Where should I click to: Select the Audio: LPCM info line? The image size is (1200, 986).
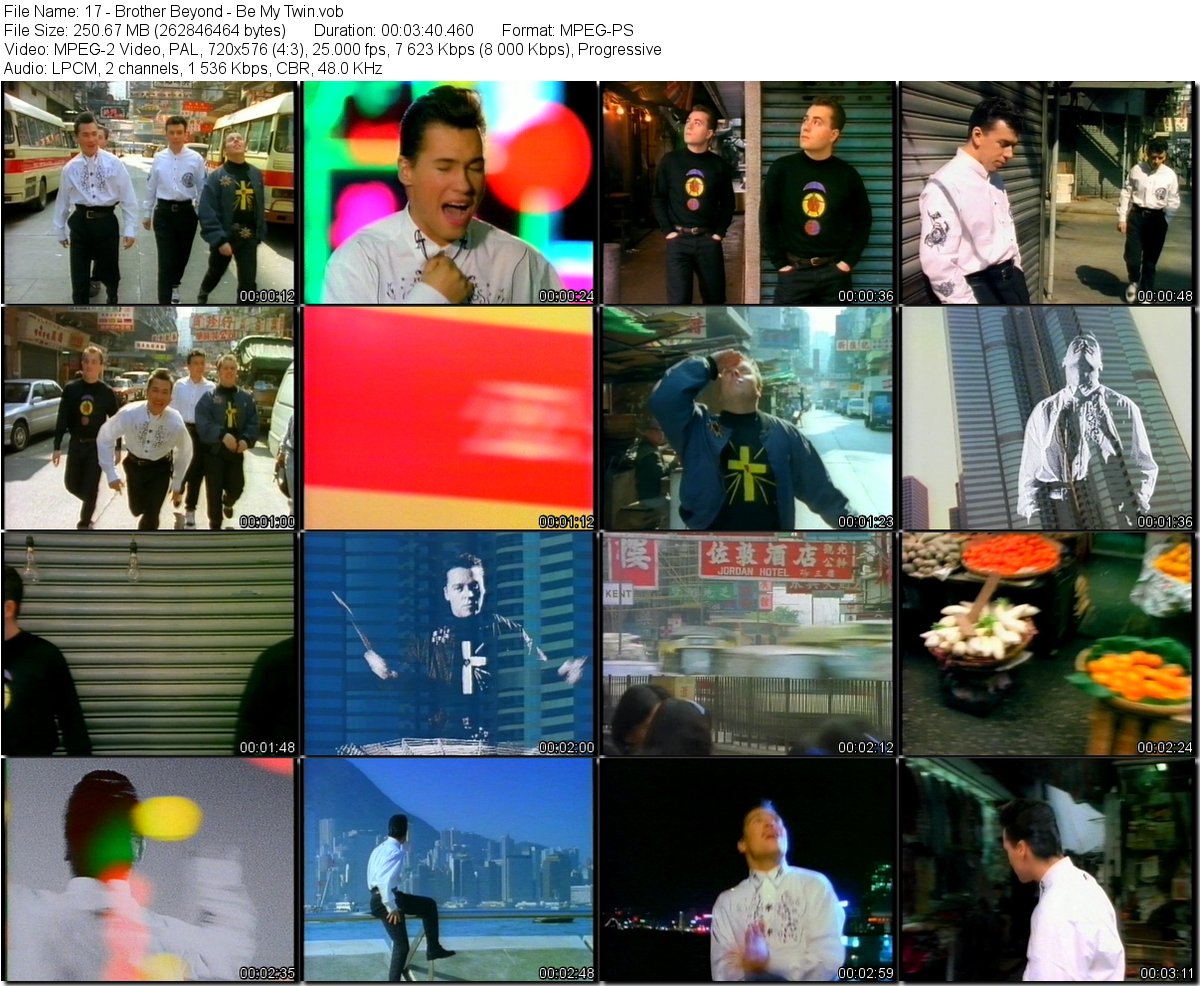[193, 68]
